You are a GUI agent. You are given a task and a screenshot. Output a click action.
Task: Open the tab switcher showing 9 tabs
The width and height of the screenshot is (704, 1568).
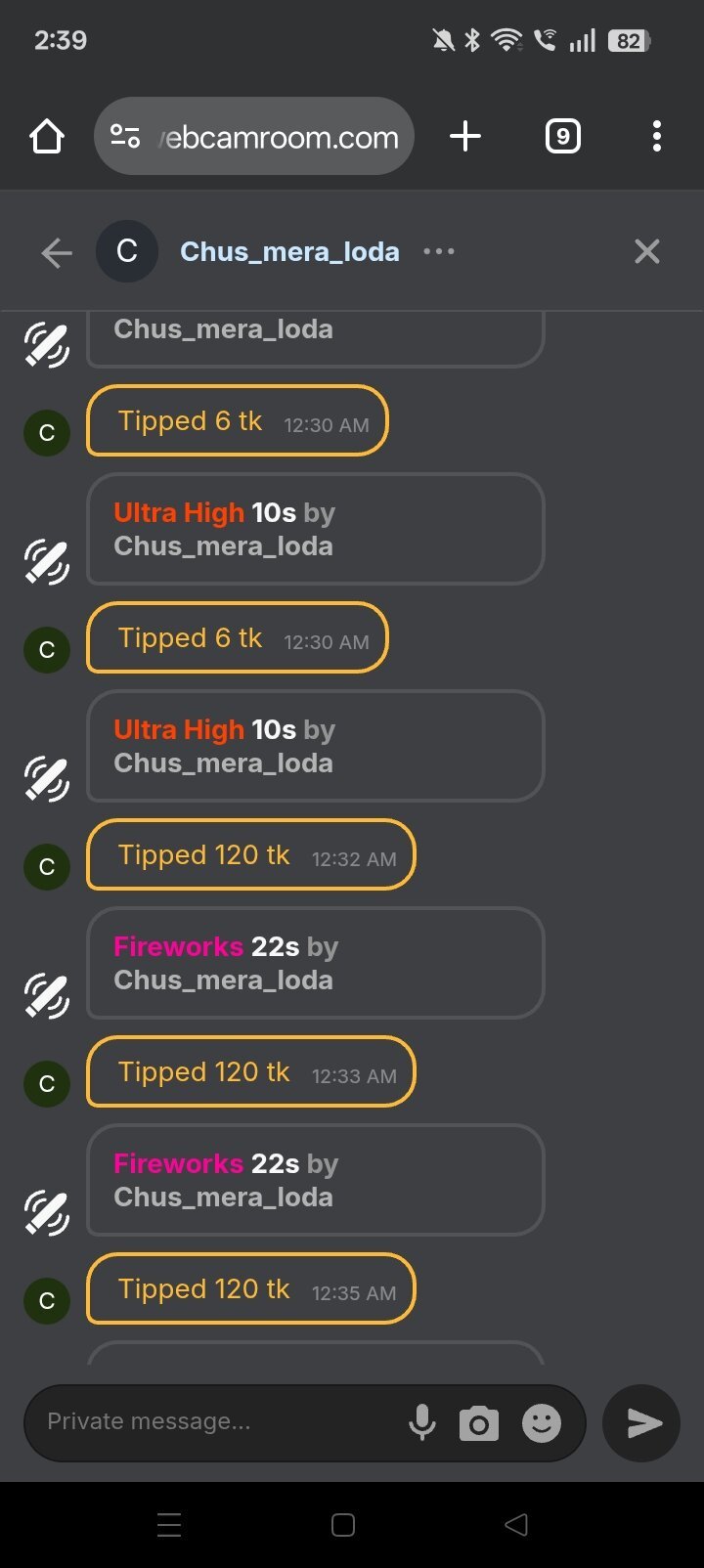[x=562, y=137]
